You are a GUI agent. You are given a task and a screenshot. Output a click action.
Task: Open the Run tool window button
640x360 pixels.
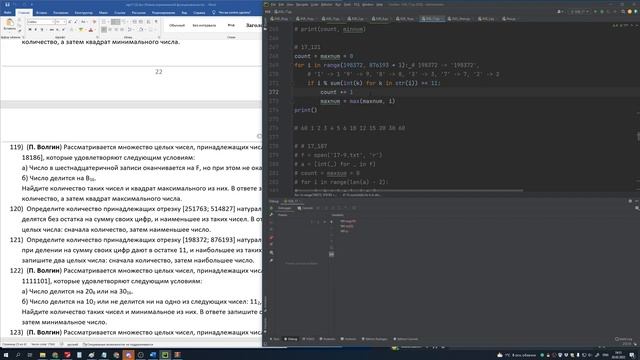pyautogui.click(x=275, y=339)
